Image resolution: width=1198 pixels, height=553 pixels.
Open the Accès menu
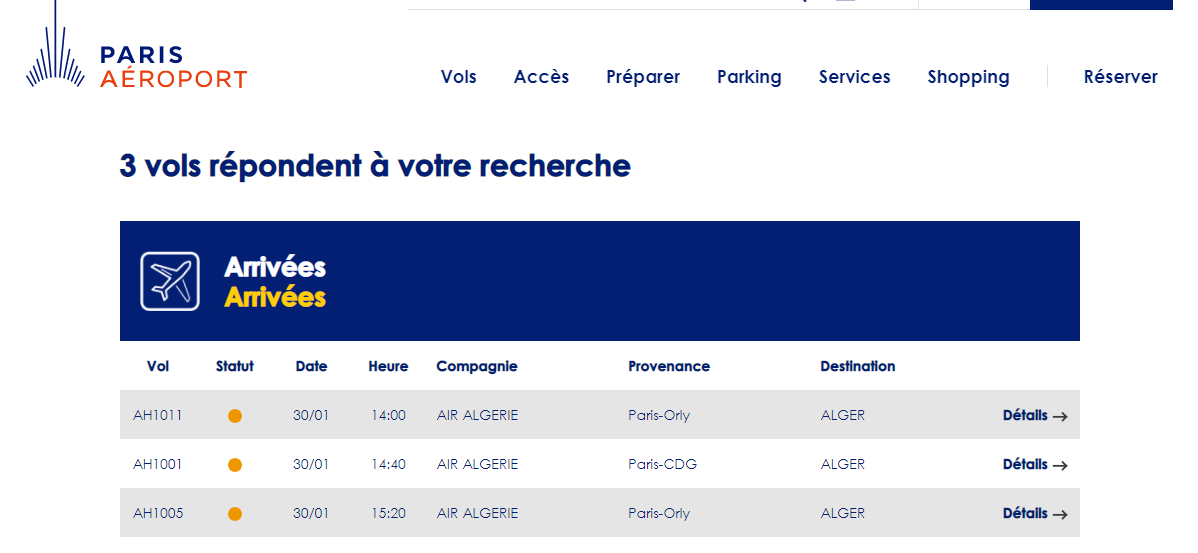click(542, 77)
